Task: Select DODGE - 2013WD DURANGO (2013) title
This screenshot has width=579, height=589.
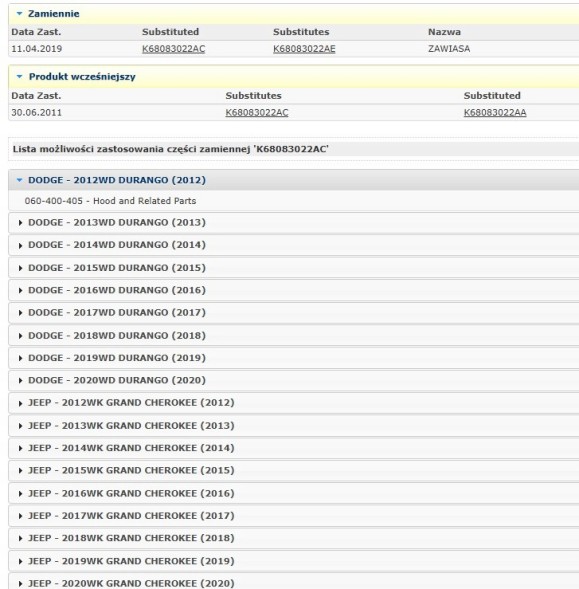Action: click(117, 222)
